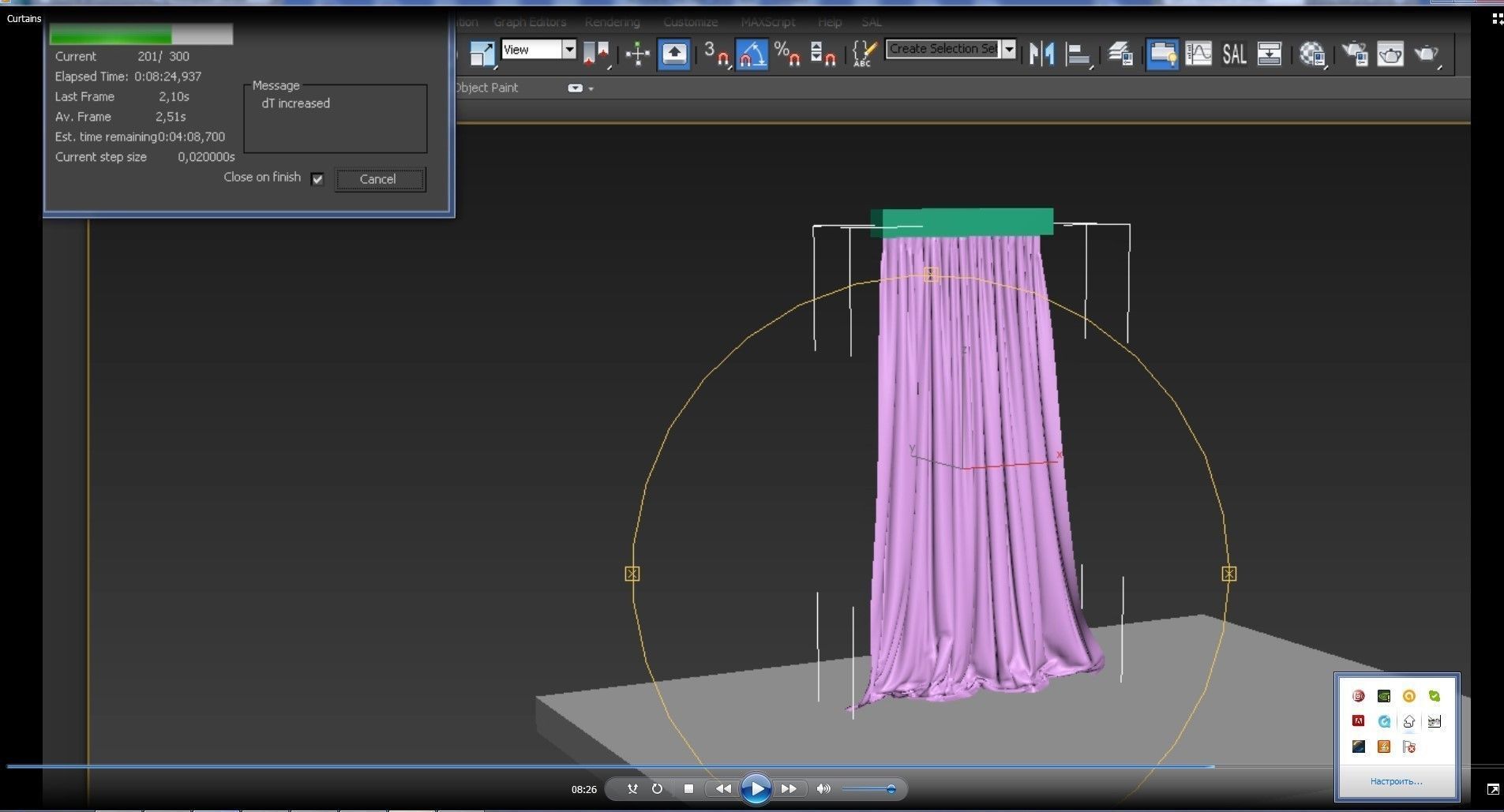Toggle the Graphite Modeling ribbon icon
Screen dimensions: 1504x812
click(x=1162, y=54)
